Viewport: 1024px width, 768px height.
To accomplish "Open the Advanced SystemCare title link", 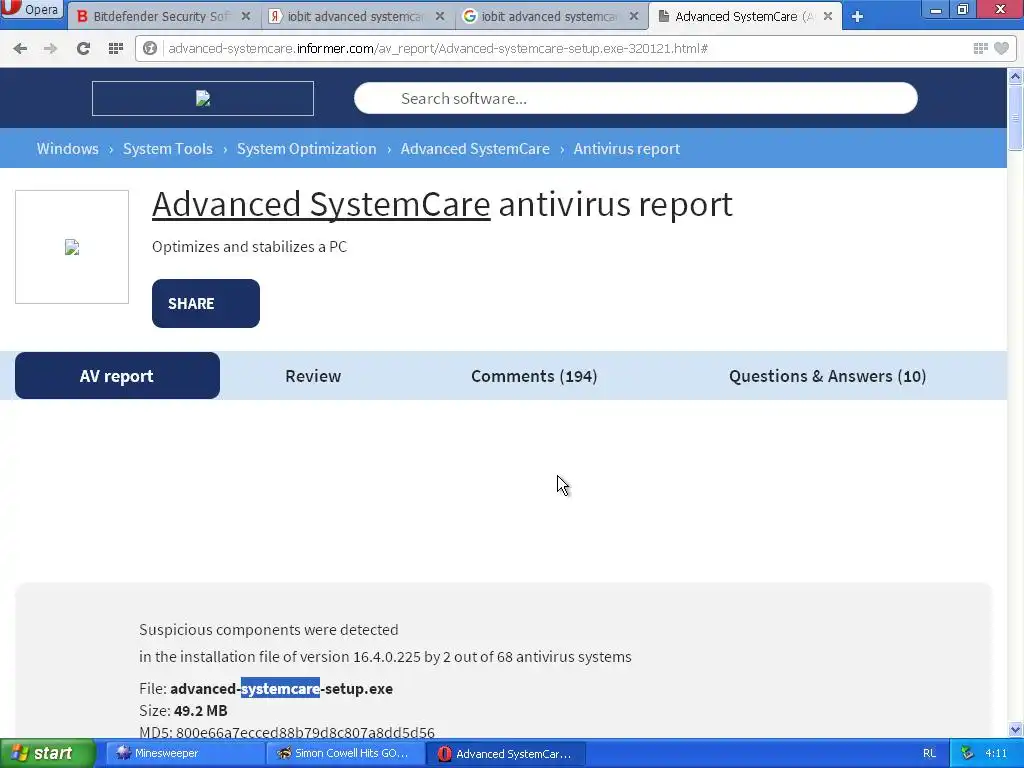I will pyautogui.click(x=321, y=204).
